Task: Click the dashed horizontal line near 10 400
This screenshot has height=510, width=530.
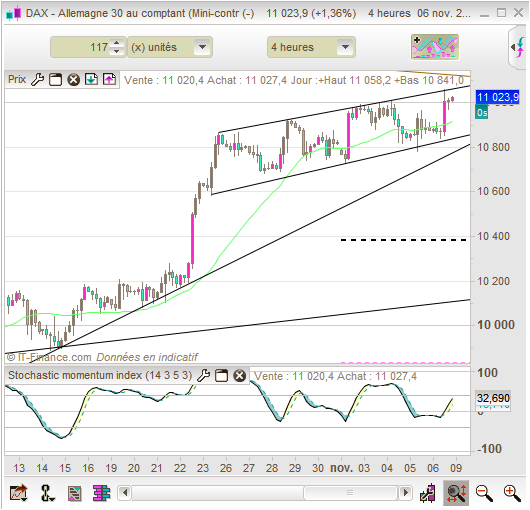Action: tap(404, 240)
